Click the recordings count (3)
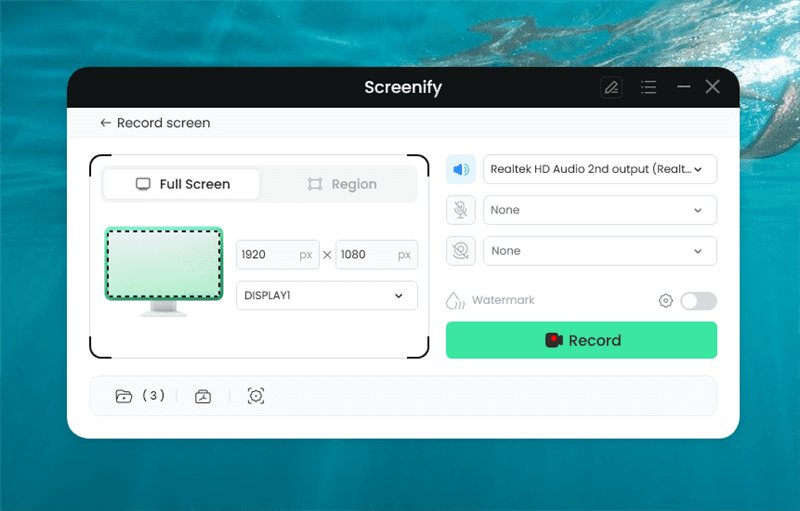 click(153, 395)
